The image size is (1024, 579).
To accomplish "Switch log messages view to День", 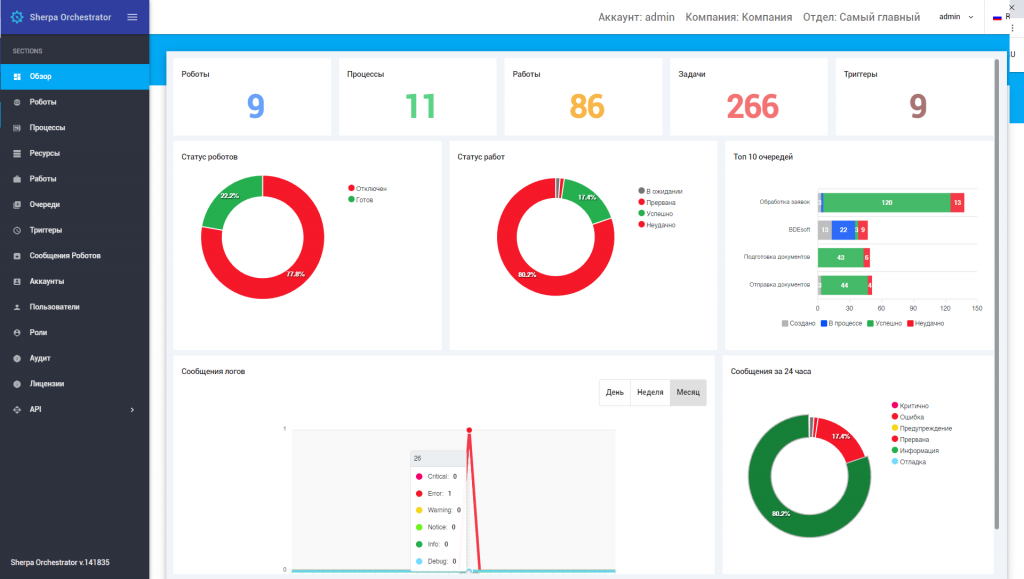I will (615, 392).
